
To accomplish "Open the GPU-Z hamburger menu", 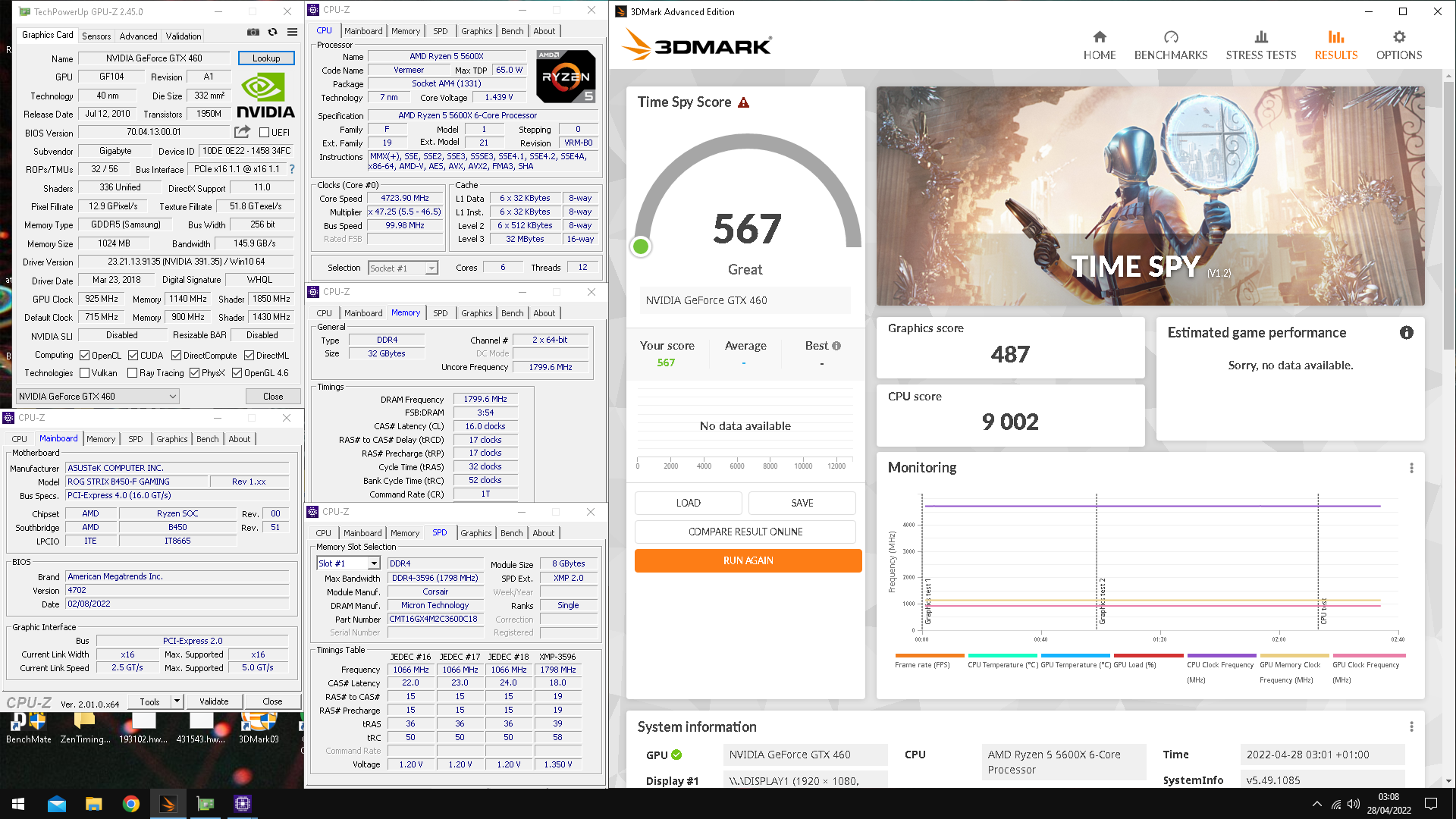I will click(292, 32).
